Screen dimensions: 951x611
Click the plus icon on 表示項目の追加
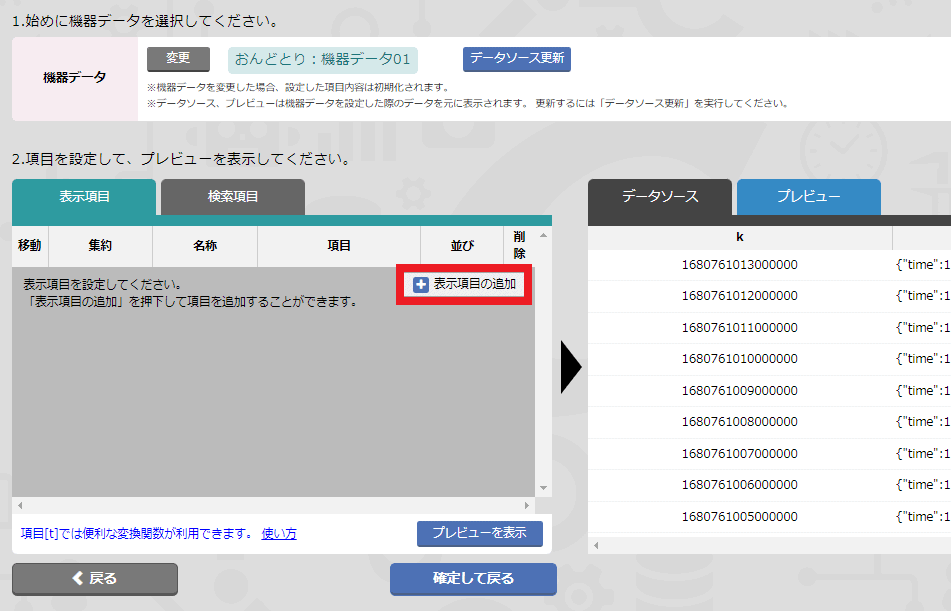421,285
